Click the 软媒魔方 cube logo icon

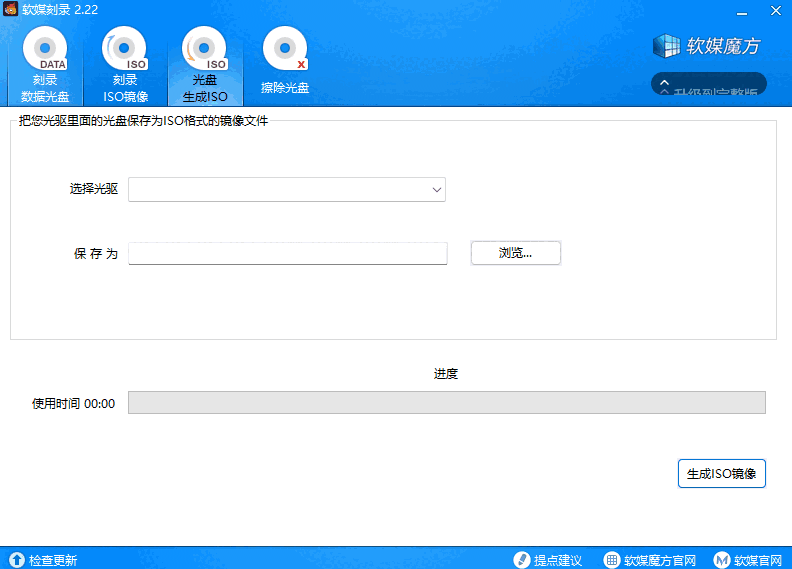click(666, 46)
